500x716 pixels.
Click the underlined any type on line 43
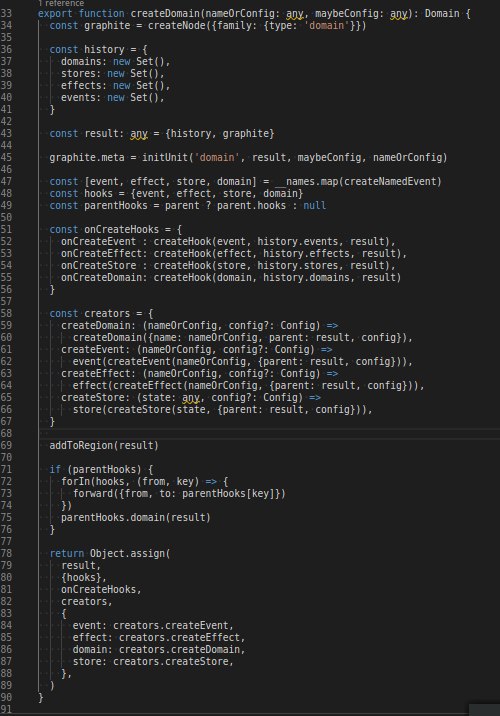[139, 134]
